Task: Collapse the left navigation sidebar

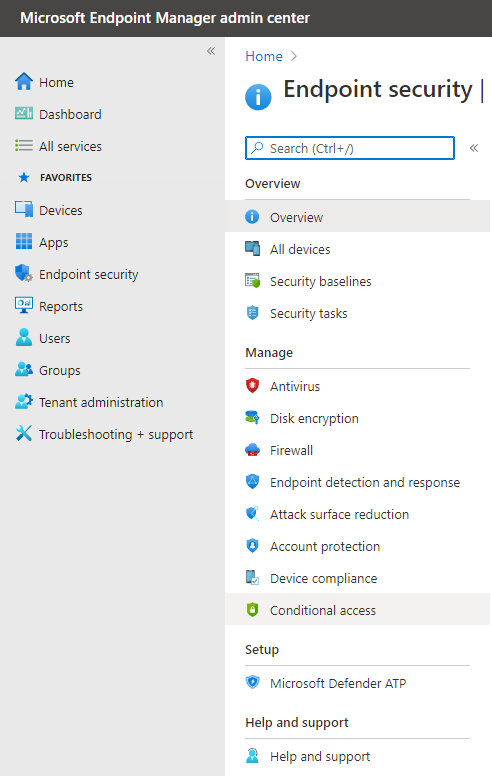Action: (x=211, y=51)
